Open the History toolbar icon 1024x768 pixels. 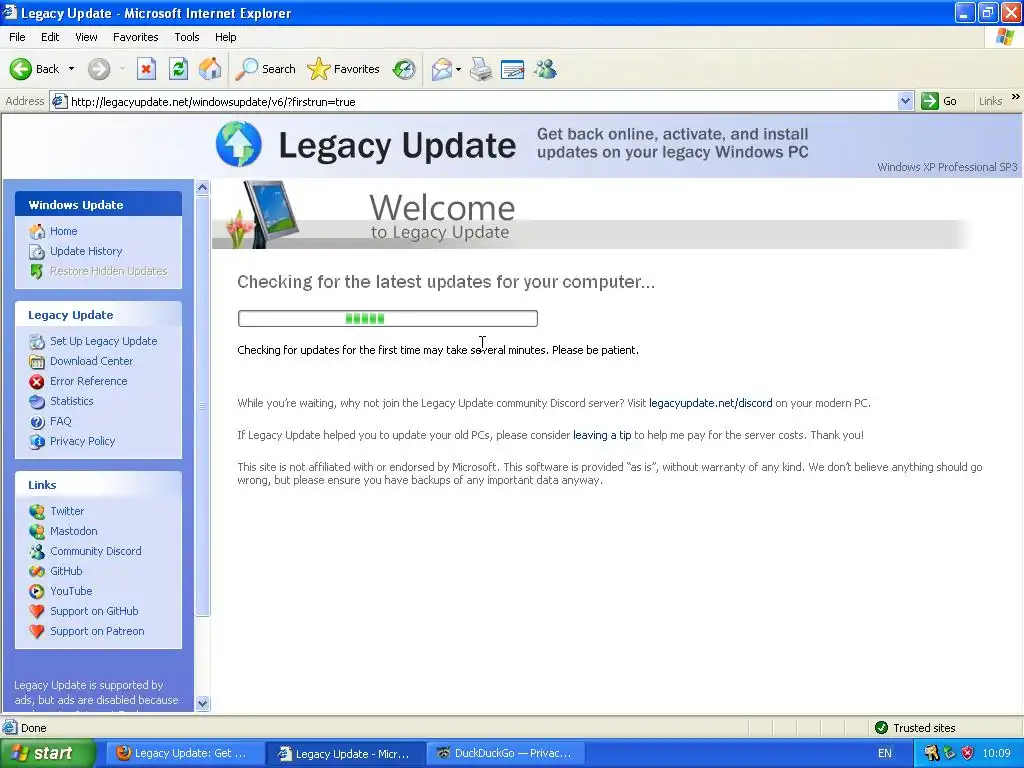click(x=404, y=69)
